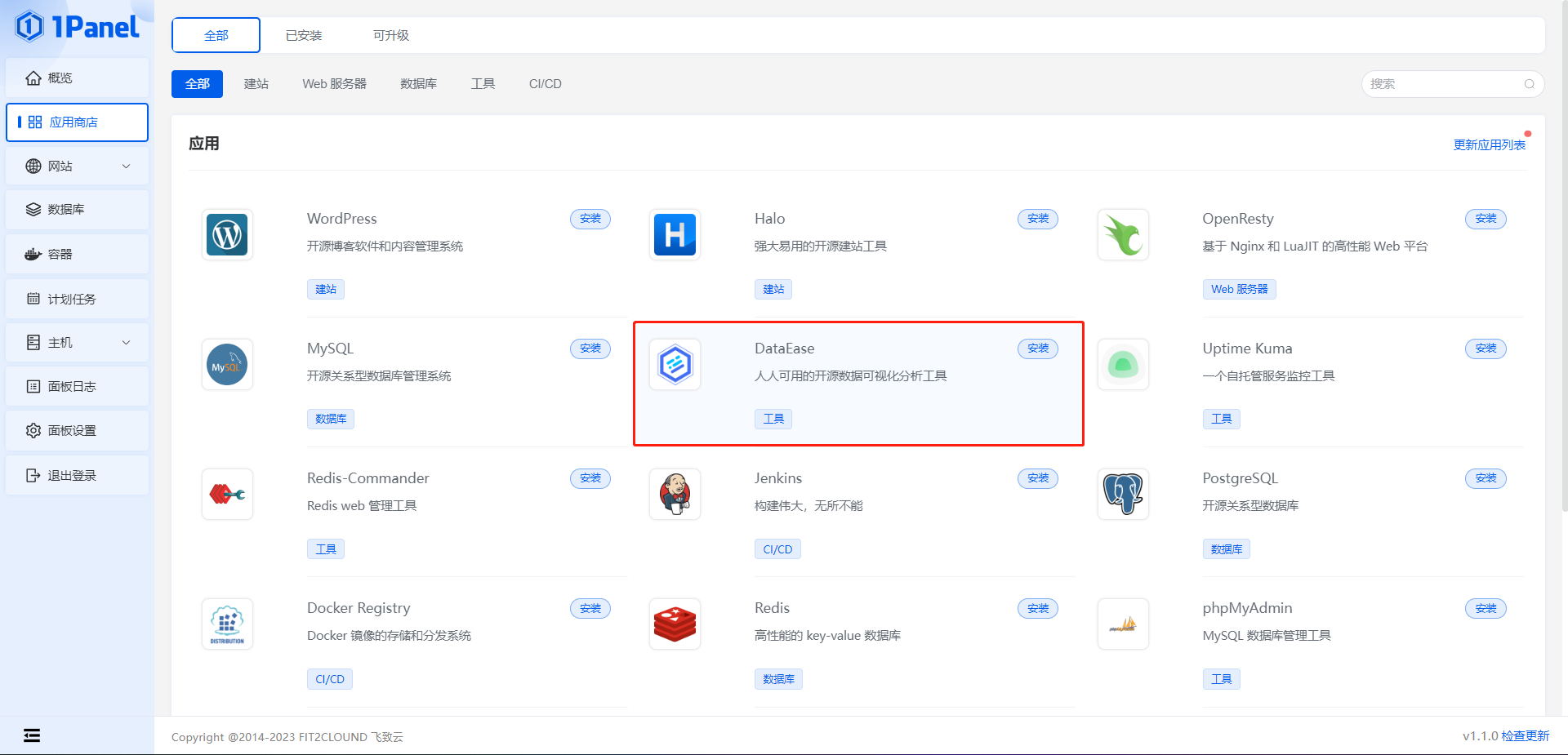The image size is (1568, 755).
Task: Install PostgreSQL via 安装 button
Action: 1486,478
